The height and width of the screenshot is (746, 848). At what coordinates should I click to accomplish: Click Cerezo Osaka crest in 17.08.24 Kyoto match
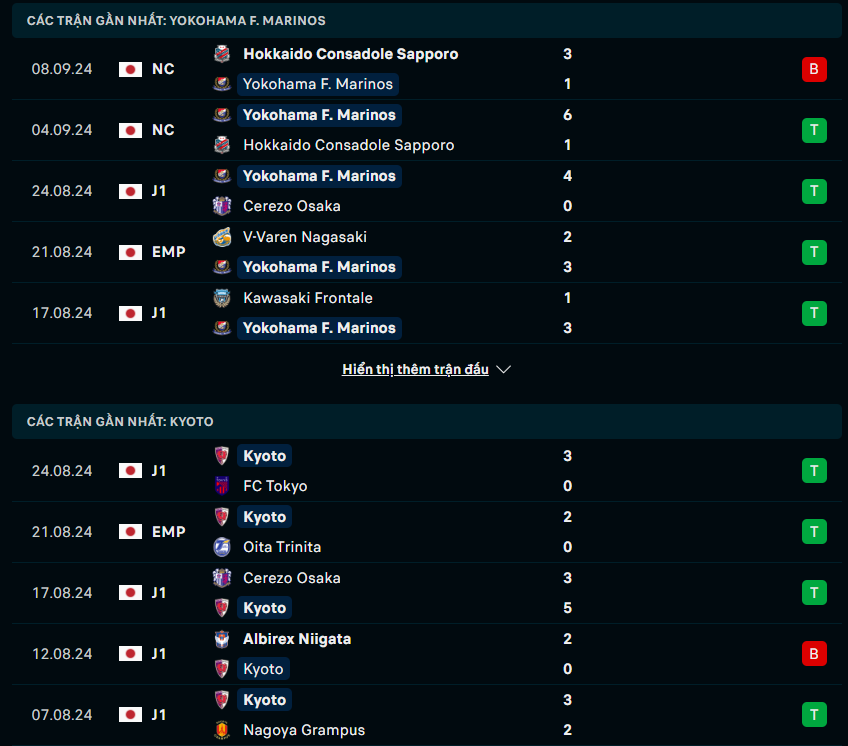click(222, 578)
